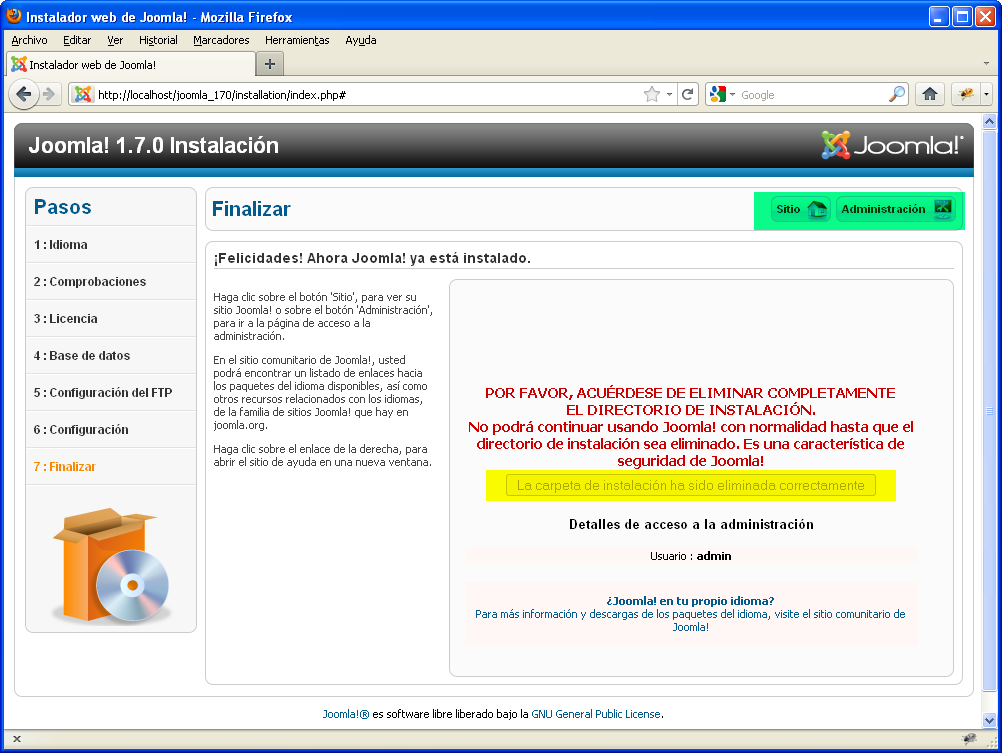Click the installation folder removed button
This screenshot has width=1002, height=753.
point(690,485)
